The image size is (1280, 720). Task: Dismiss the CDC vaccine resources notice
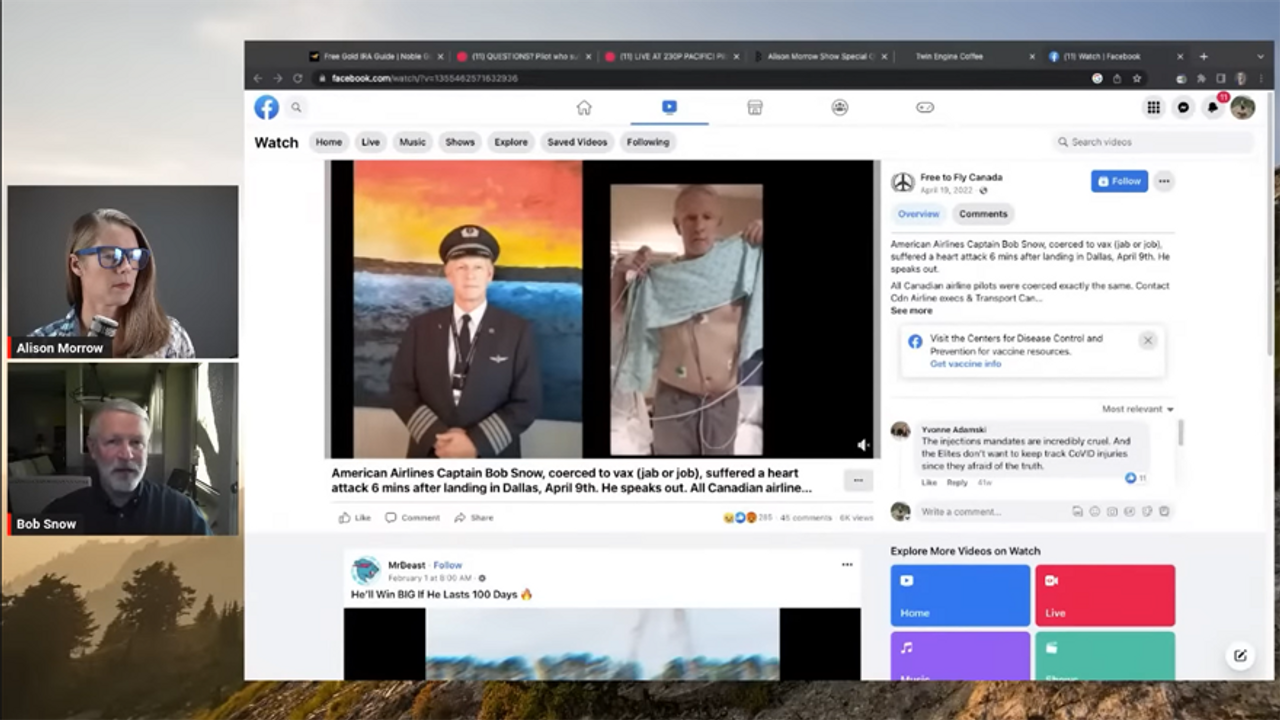pyautogui.click(x=1147, y=340)
